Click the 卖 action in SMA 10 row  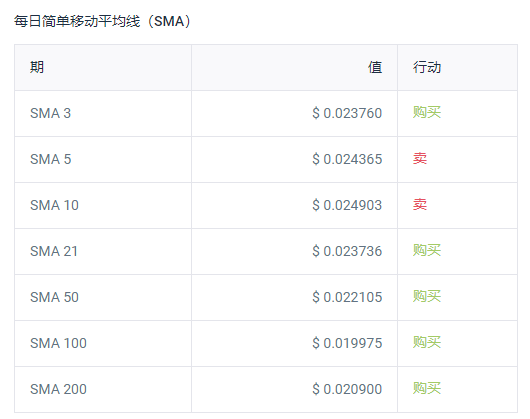pos(420,204)
